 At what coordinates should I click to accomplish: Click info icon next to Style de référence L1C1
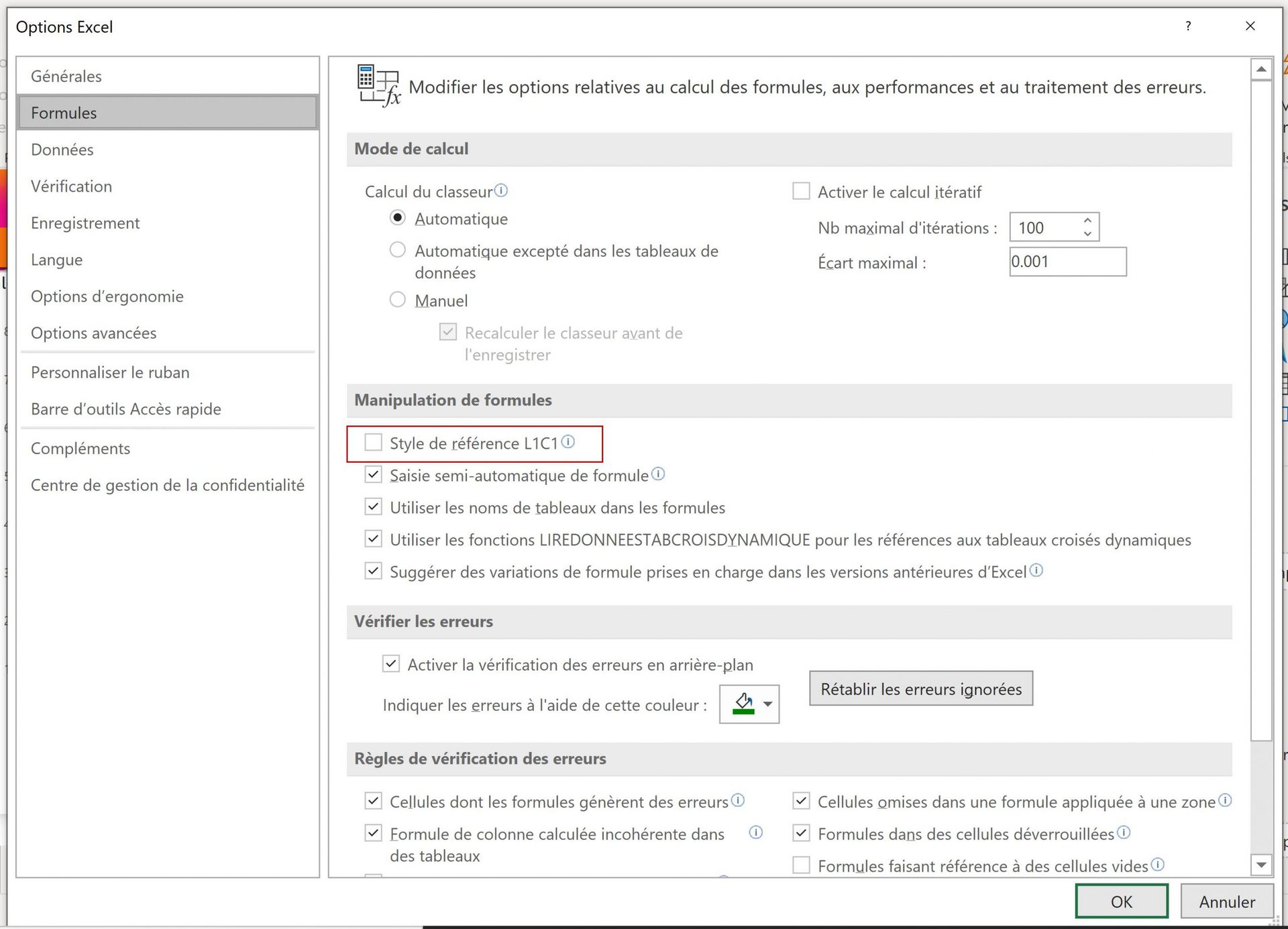tap(568, 442)
